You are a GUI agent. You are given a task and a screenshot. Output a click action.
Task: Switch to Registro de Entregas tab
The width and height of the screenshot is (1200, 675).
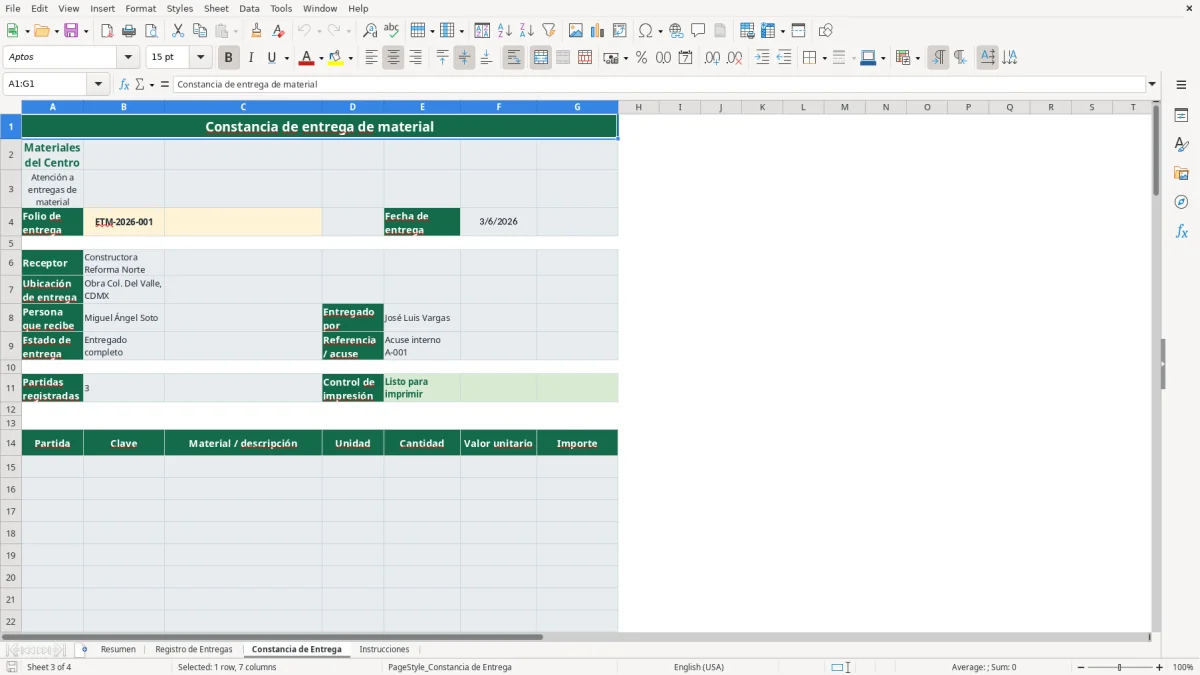(194, 650)
